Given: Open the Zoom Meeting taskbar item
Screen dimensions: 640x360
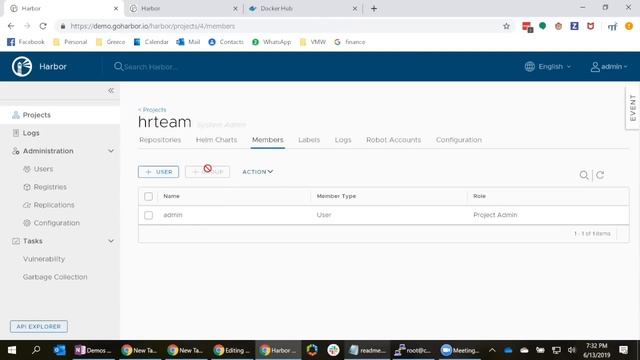Looking at the screenshot, I should (x=460, y=350).
